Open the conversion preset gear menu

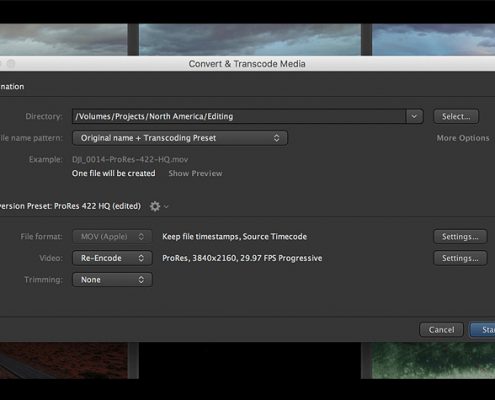[155, 206]
